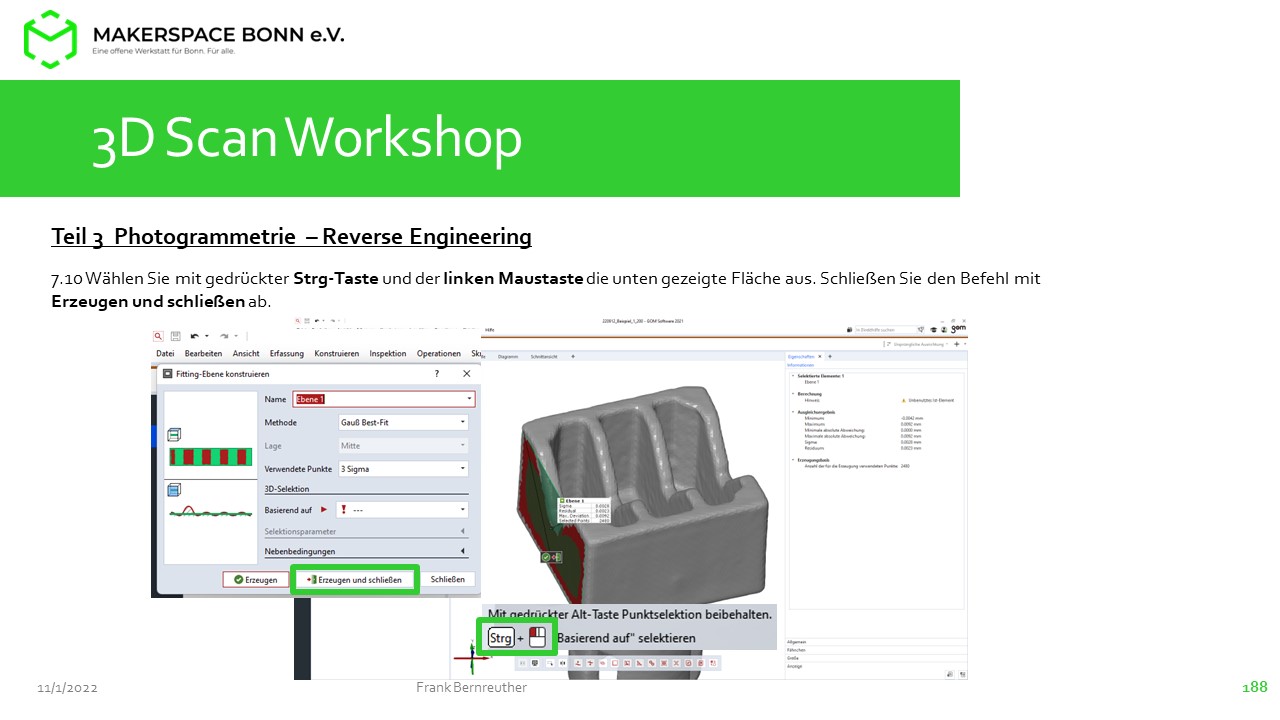The image size is (1280, 720).
Task: Open the Methode dropdown Gauß Best-Fit
Action: (x=404, y=422)
